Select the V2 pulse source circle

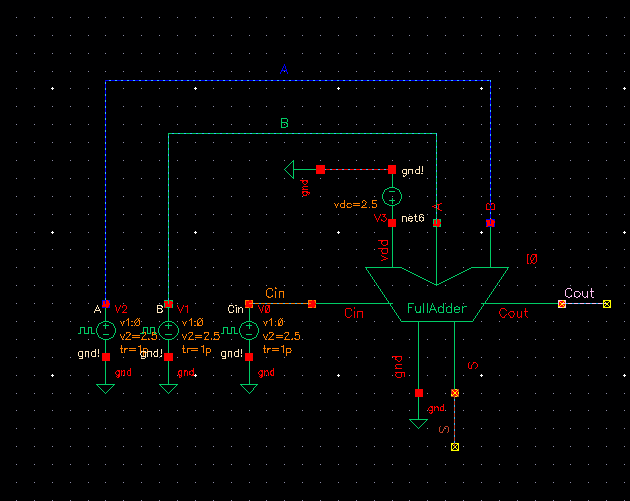(x=106, y=331)
